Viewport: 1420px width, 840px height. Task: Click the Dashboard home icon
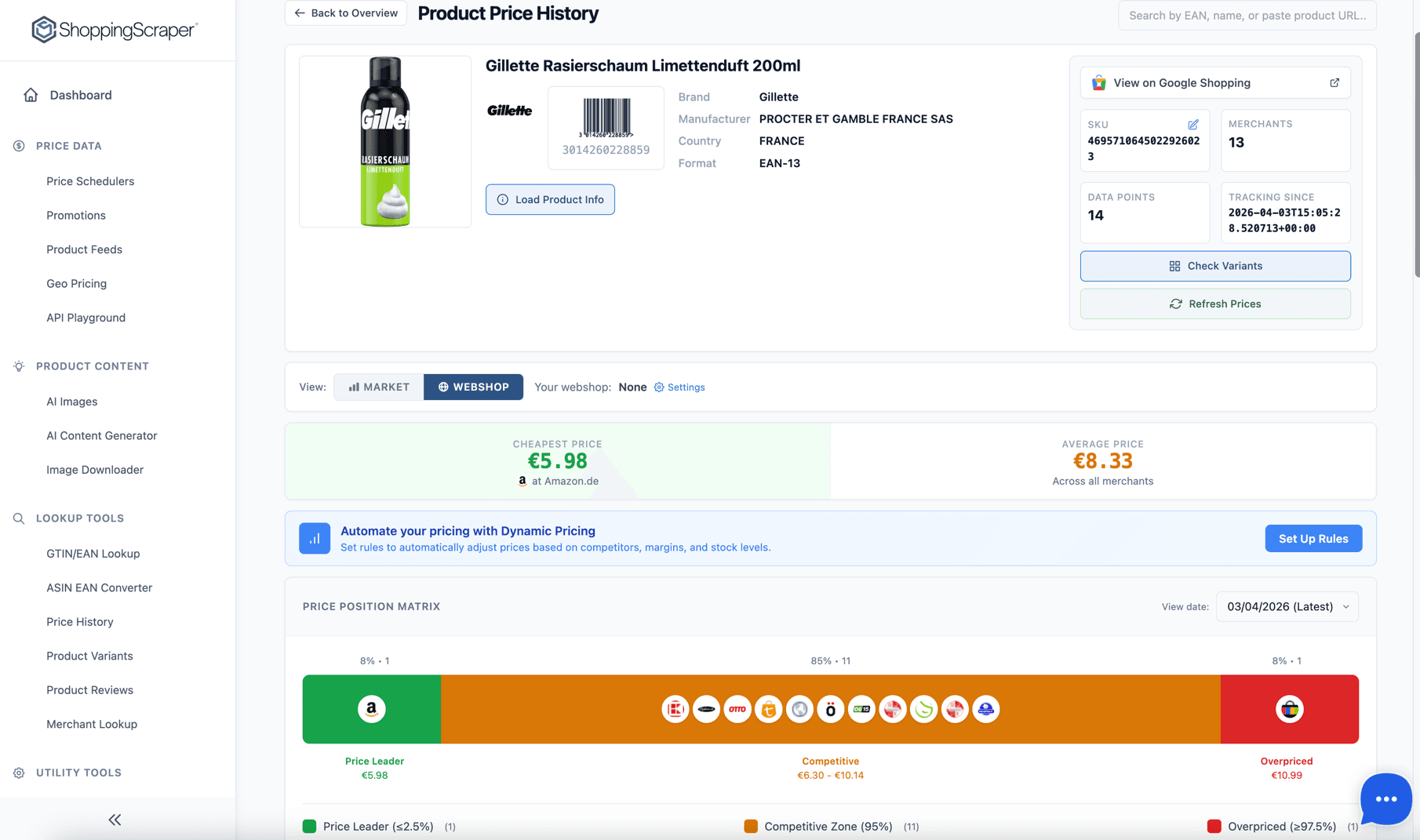tap(31, 95)
